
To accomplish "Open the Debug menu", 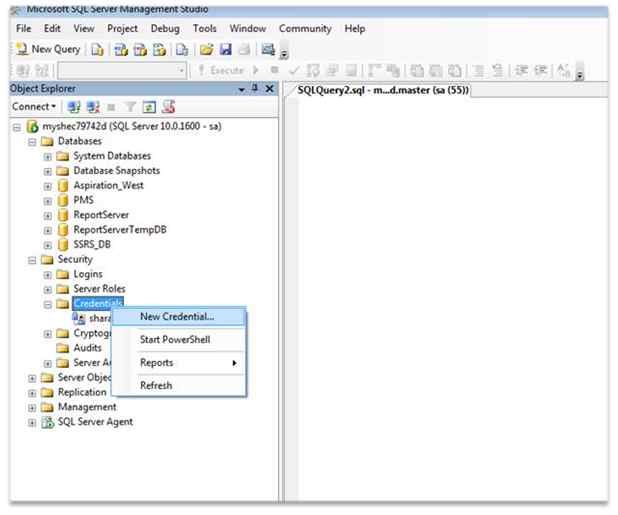I will click(165, 29).
